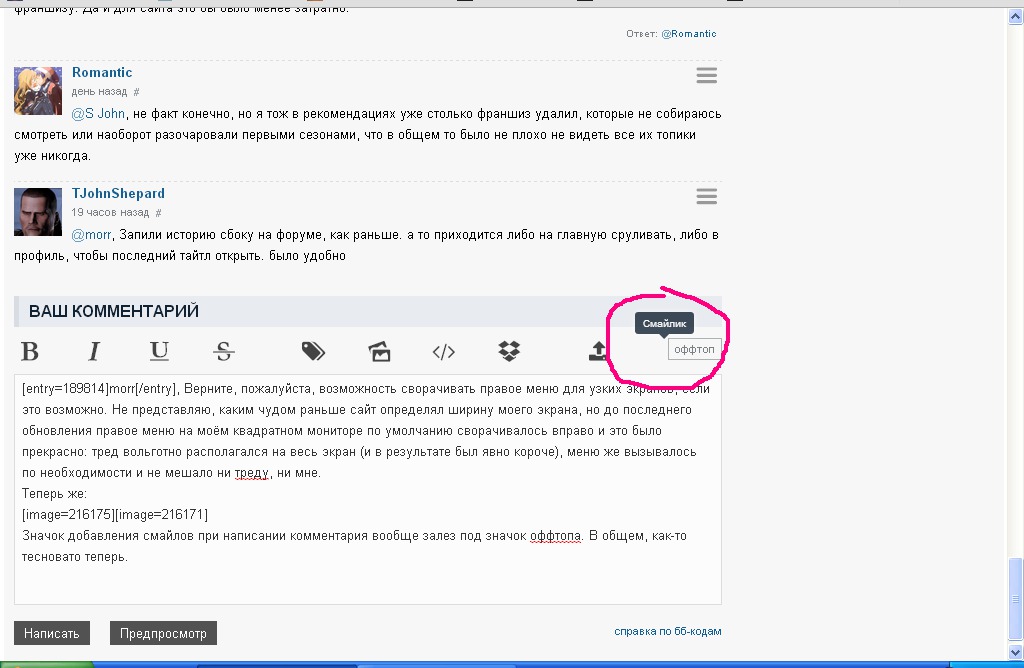Click the Предпросмотр preview button
This screenshot has height=668, width=1024.
point(163,633)
